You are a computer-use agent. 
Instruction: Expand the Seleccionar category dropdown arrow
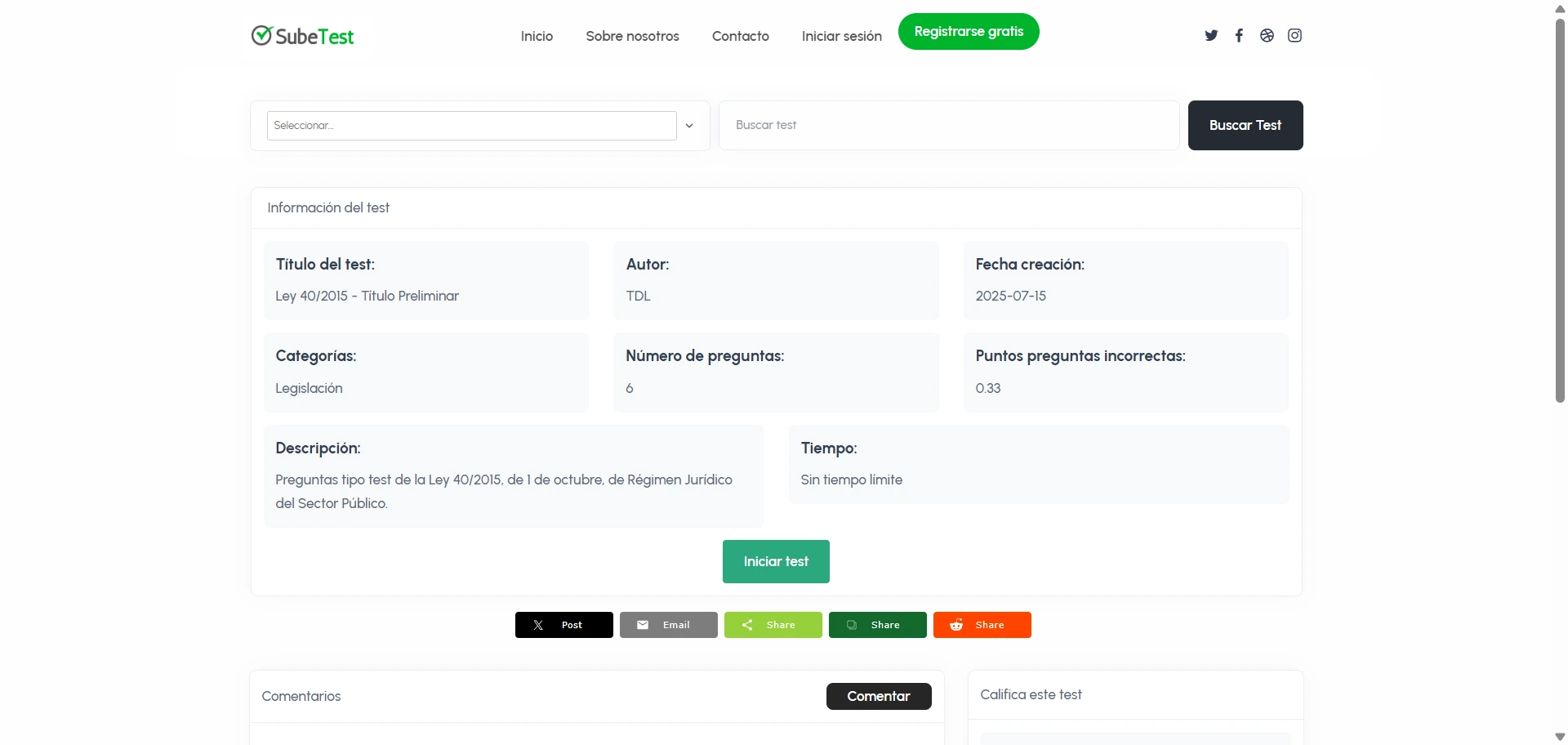point(689,126)
